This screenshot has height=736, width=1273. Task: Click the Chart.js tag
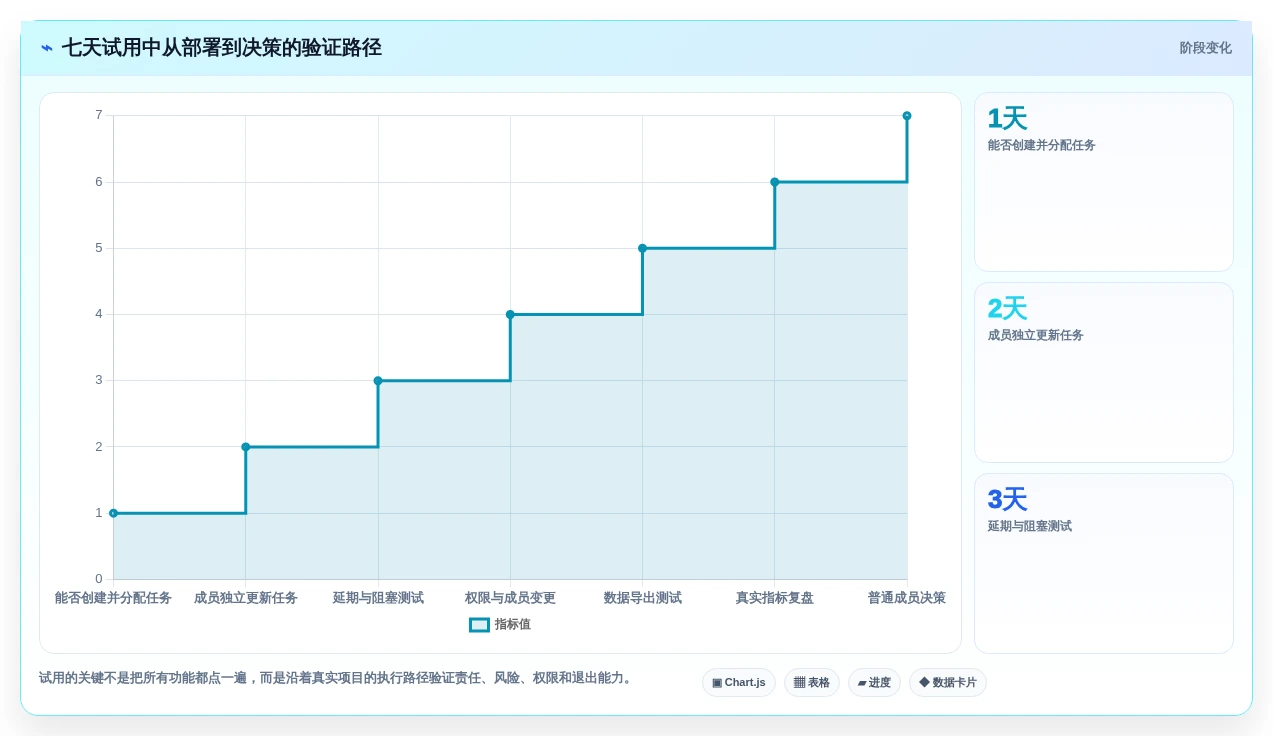coord(738,682)
